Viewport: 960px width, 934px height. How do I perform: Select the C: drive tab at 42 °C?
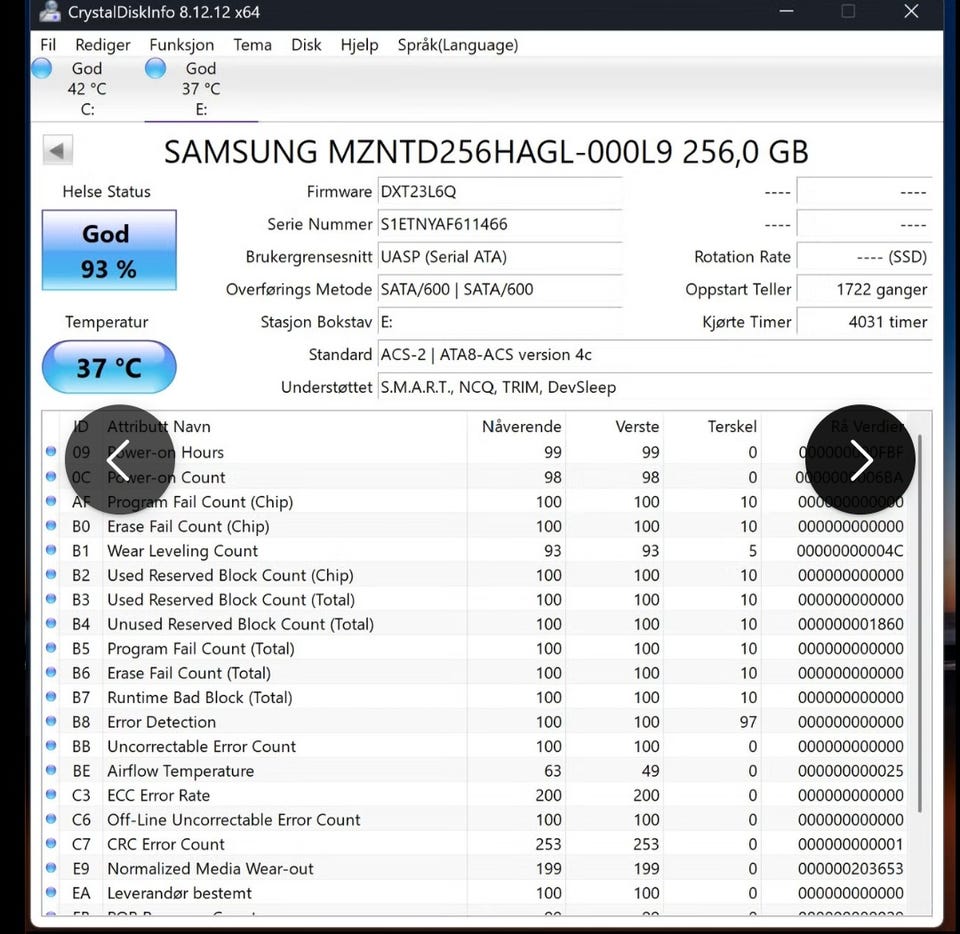click(87, 89)
